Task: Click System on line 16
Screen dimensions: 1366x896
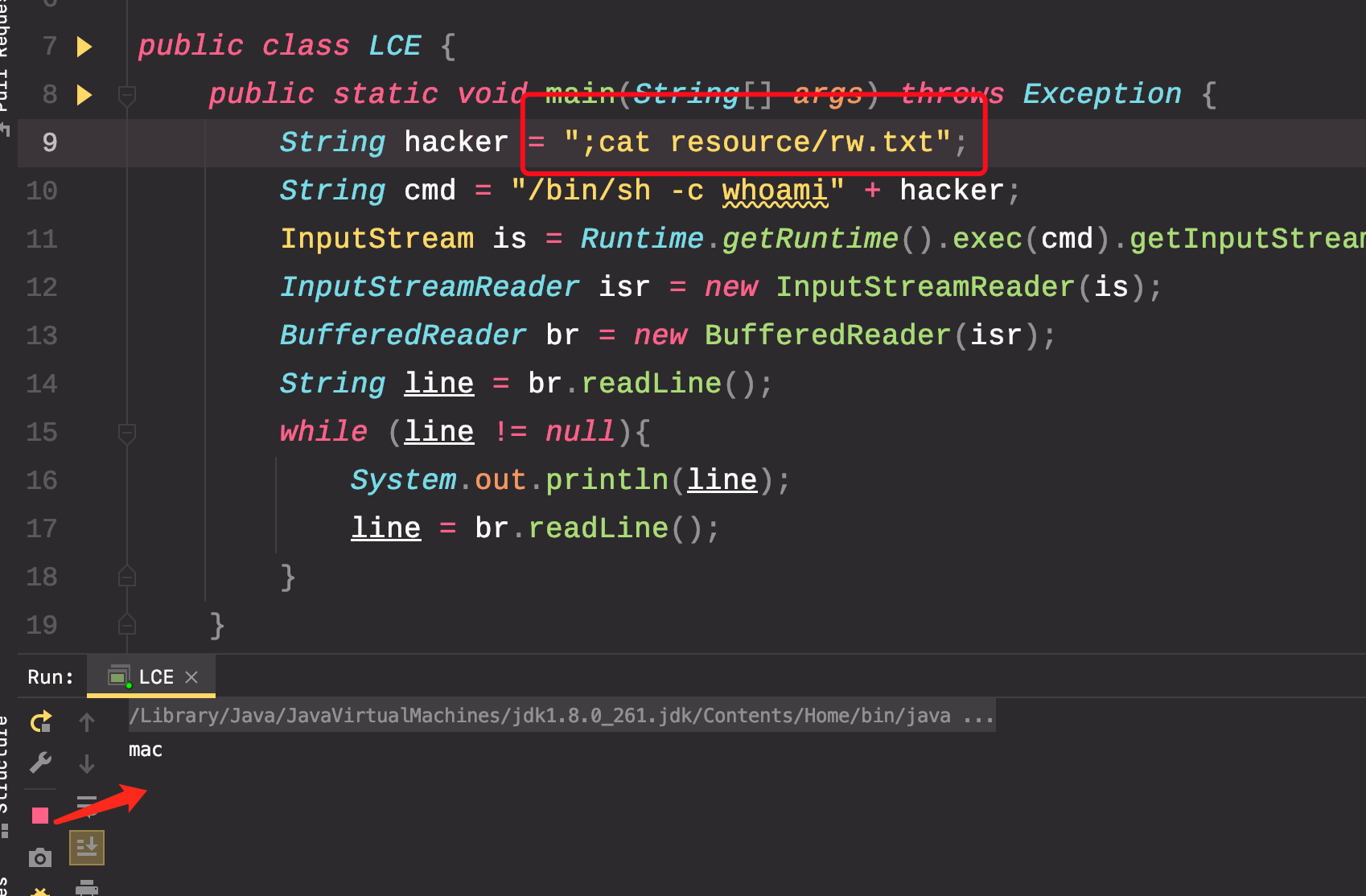Action: [404, 480]
